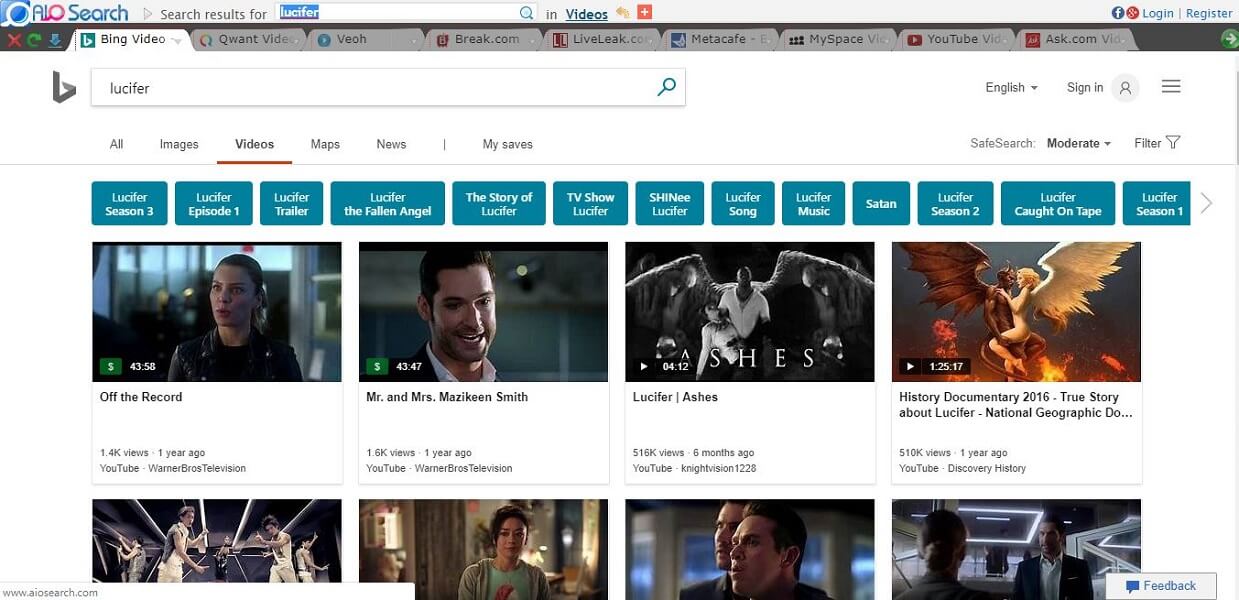Click the blue download arrow icon

pyautogui.click(x=54, y=40)
